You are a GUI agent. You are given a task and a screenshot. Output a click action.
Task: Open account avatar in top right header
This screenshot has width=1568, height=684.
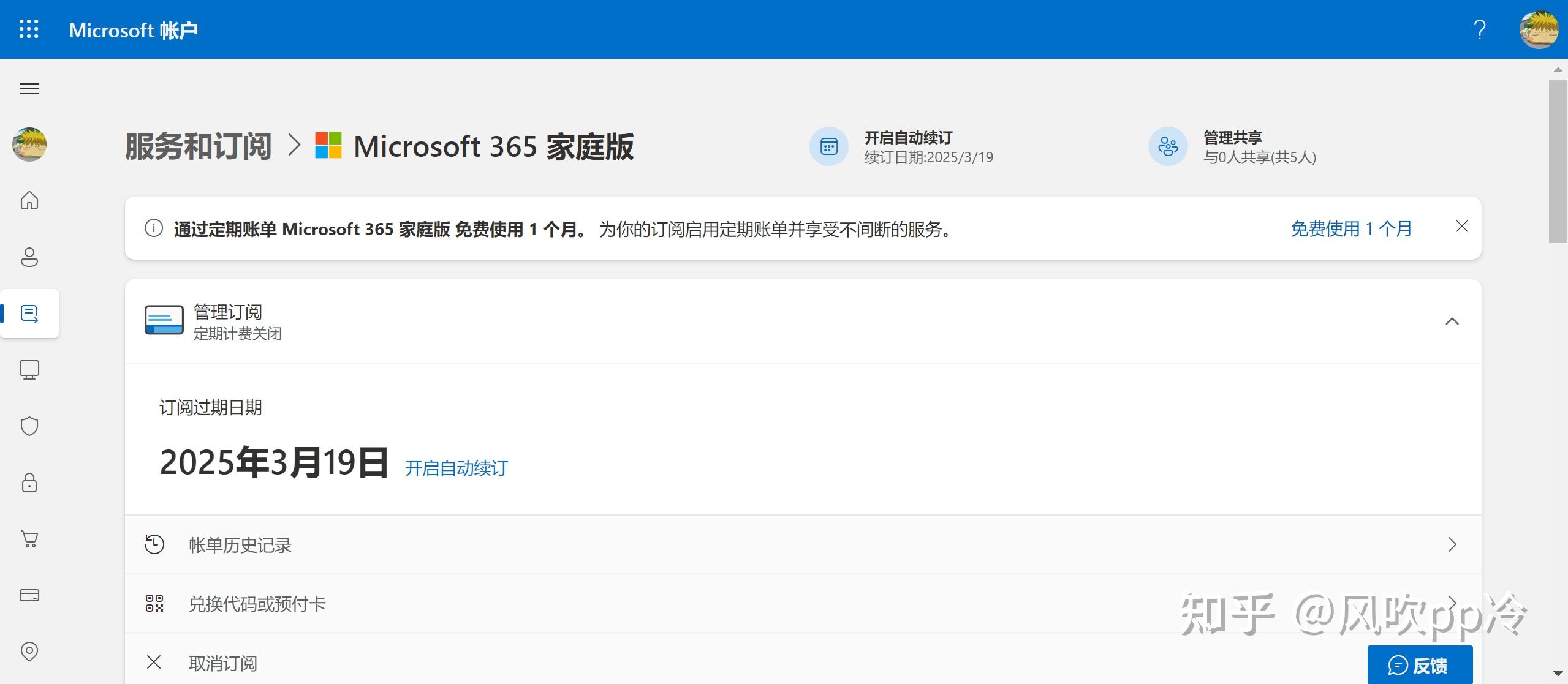coord(1539,29)
